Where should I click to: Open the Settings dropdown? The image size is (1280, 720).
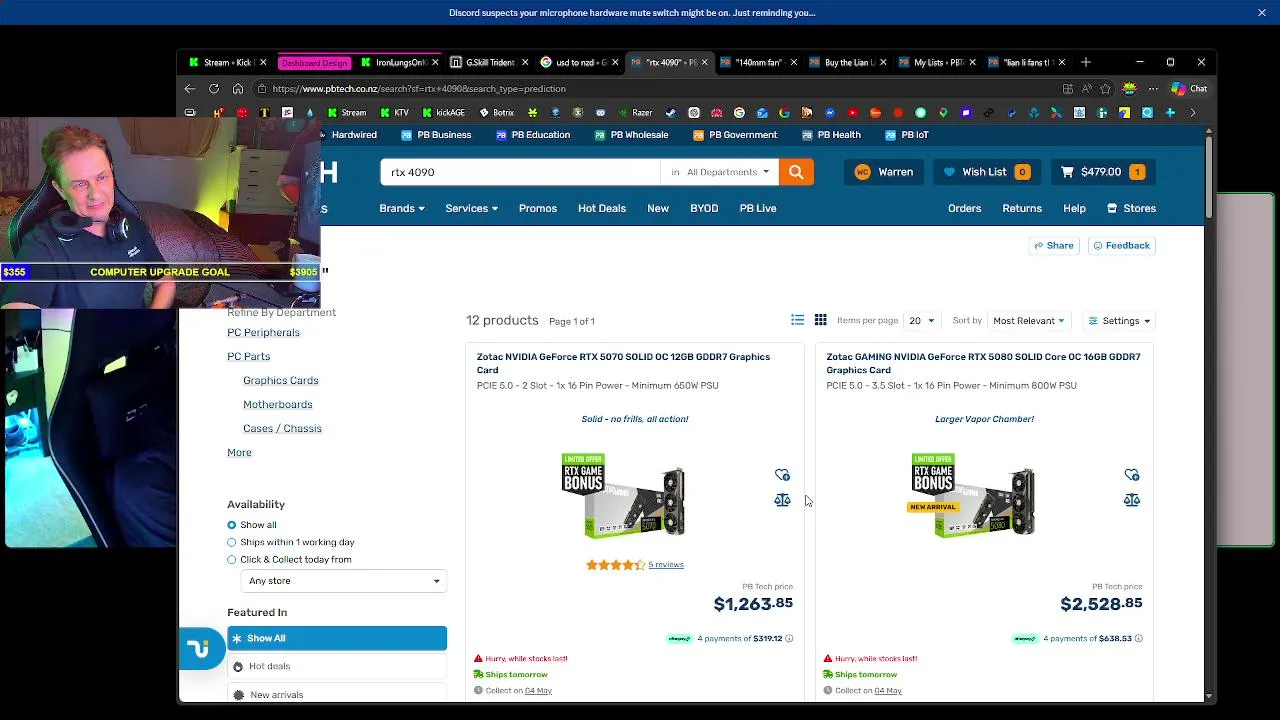pyautogui.click(x=1119, y=321)
